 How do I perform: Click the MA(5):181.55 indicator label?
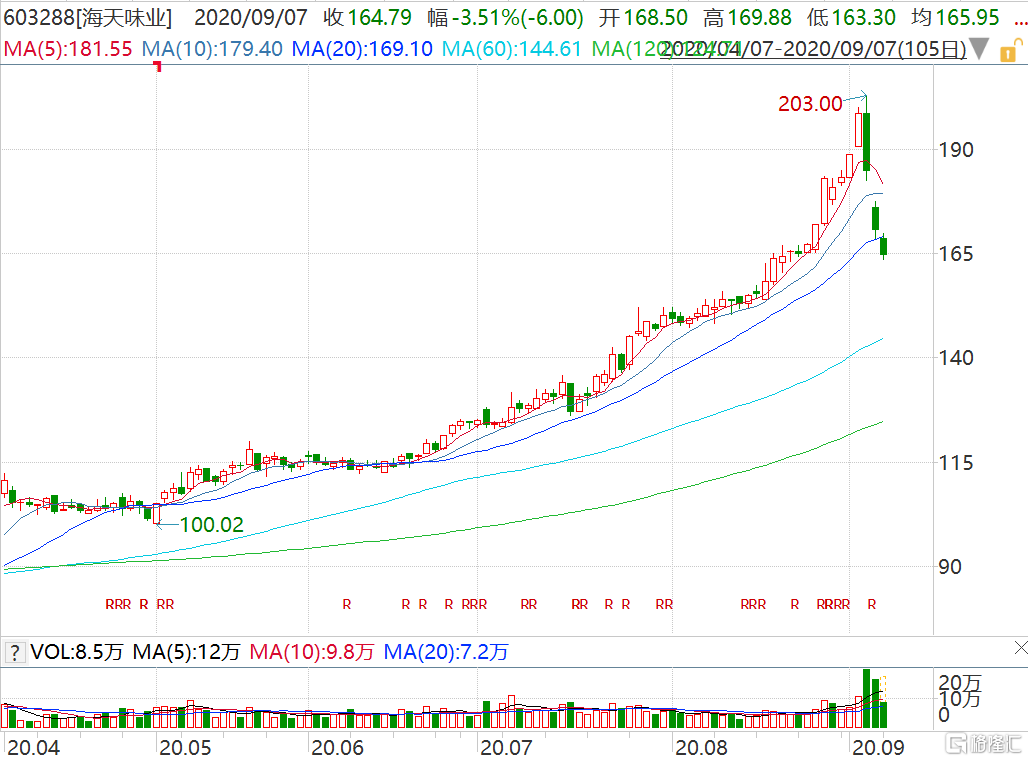coord(68,49)
